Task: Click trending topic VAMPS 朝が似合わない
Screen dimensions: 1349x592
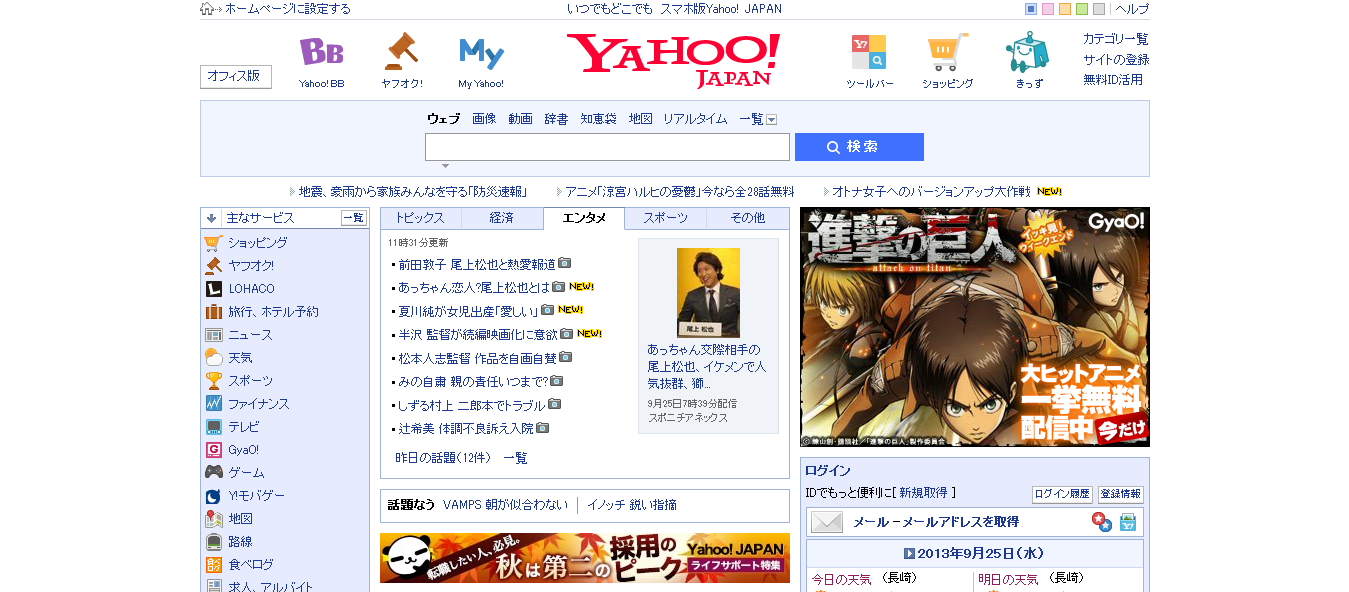Action: pos(505,505)
